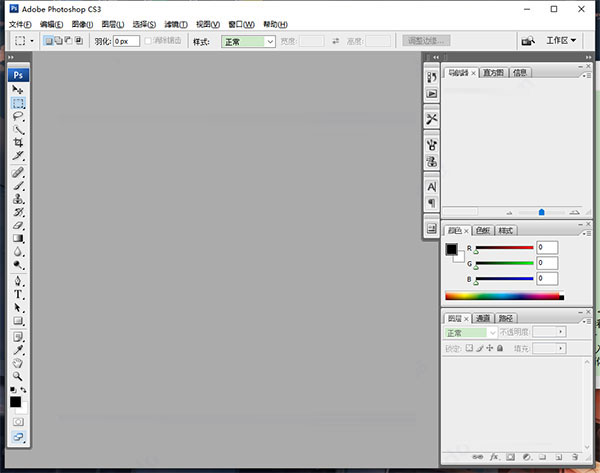Select the Rectangle shape tool

pos(18,321)
